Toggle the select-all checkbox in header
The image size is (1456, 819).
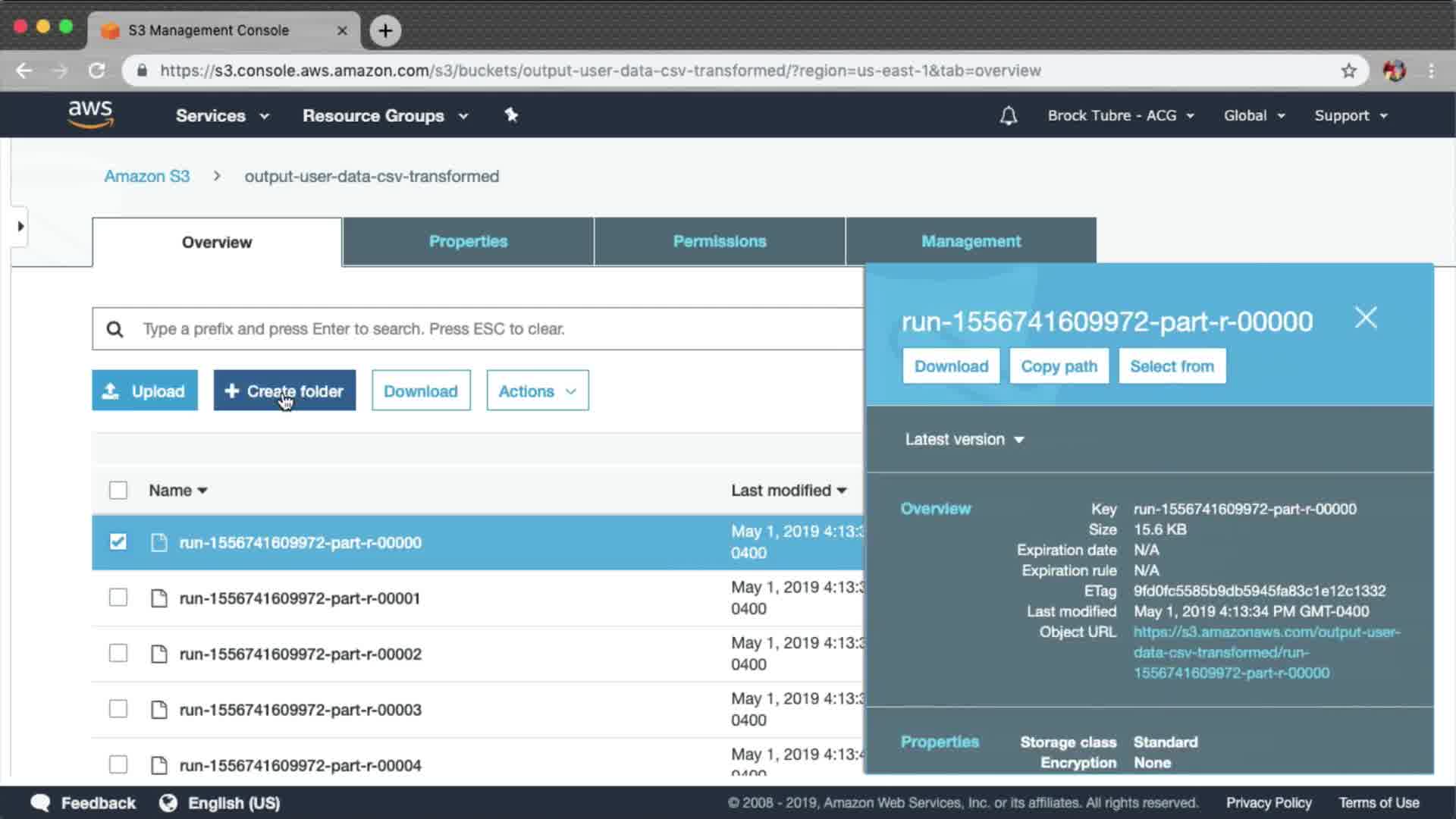(118, 490)
